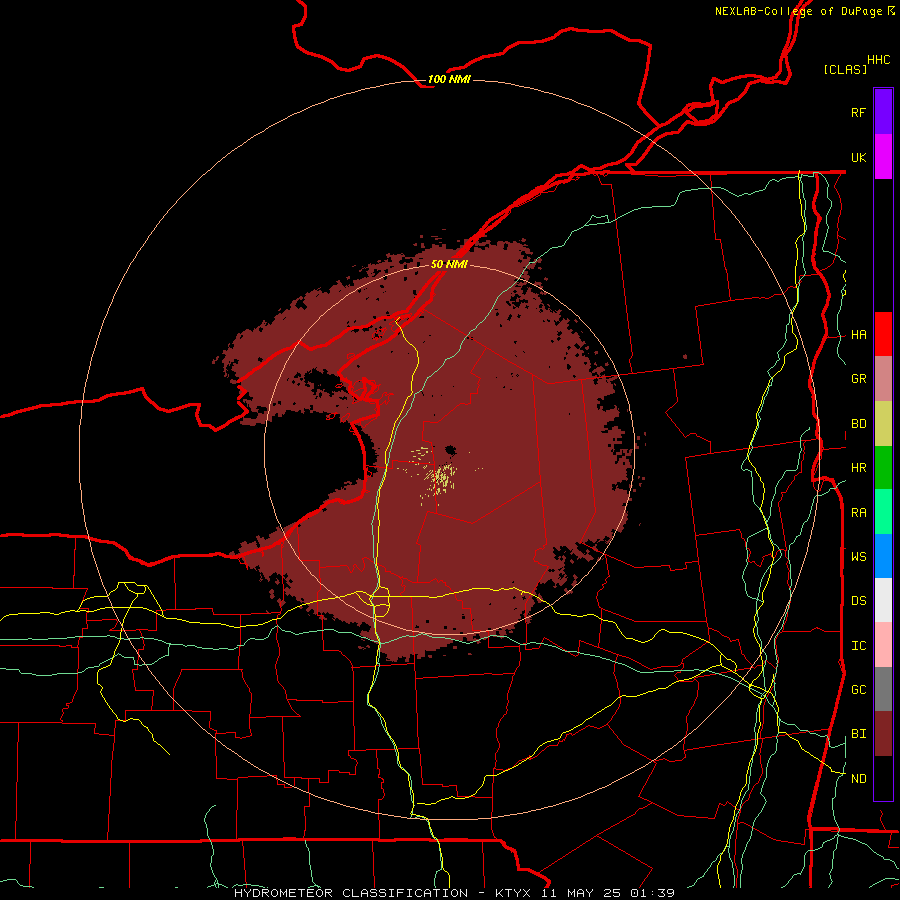Click the RF legend label
Screen dimensions: 900x900
858,112
